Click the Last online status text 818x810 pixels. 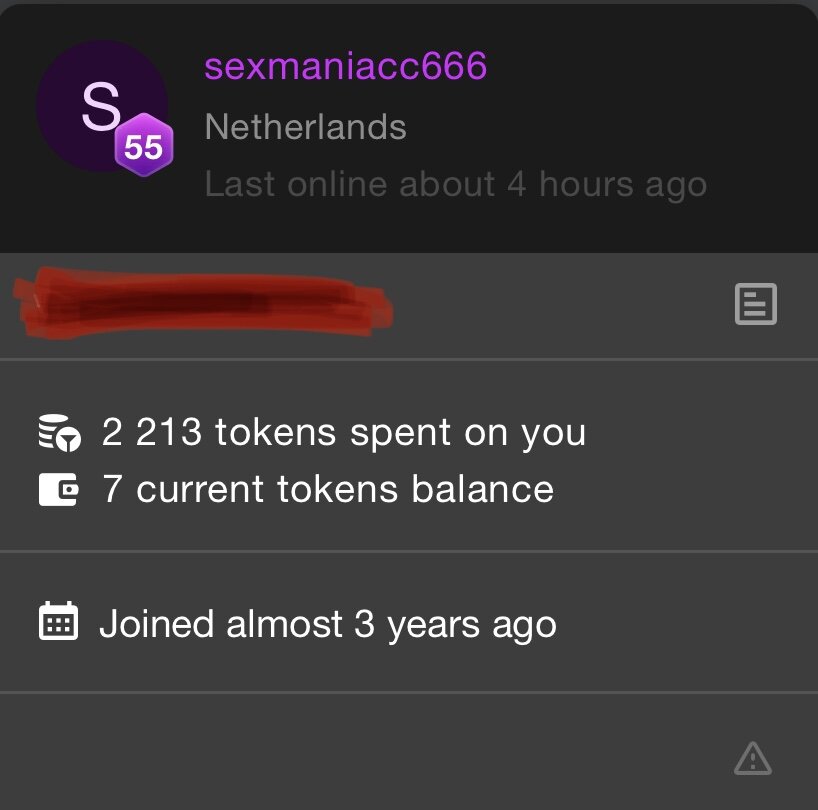tap(455, 184)
